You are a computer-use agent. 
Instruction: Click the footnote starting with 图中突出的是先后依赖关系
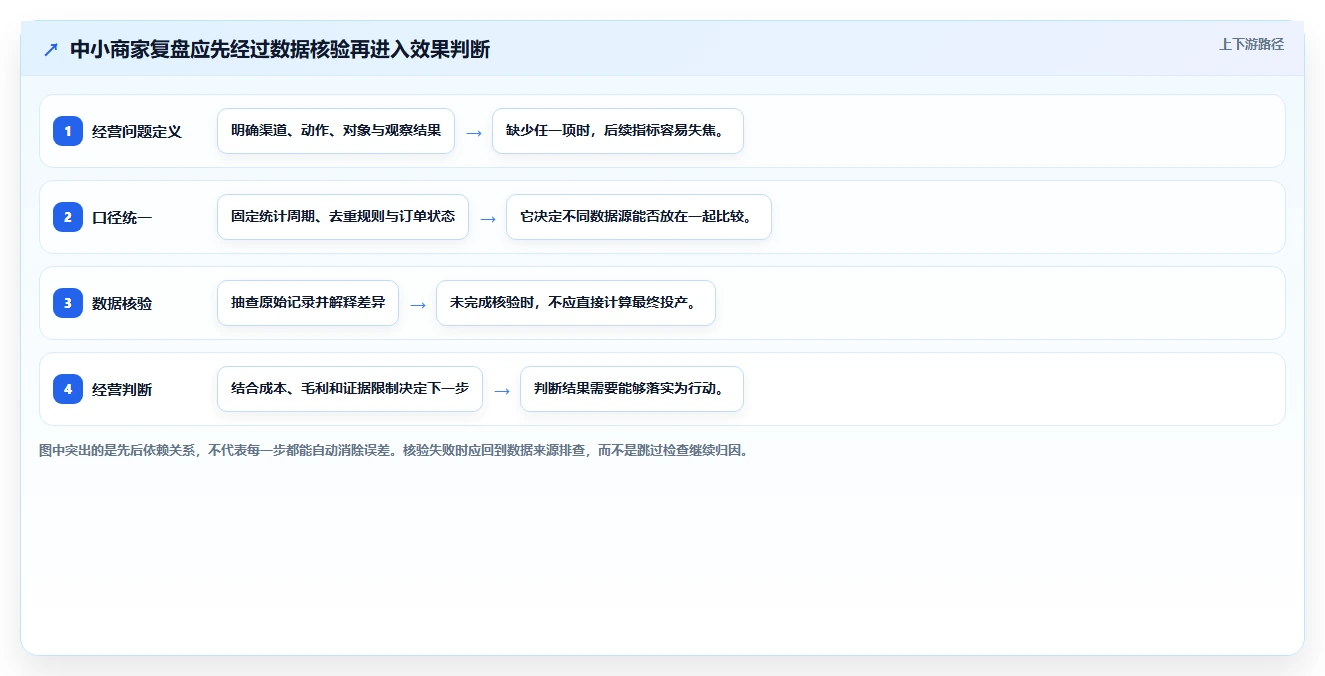click(394, 450)
